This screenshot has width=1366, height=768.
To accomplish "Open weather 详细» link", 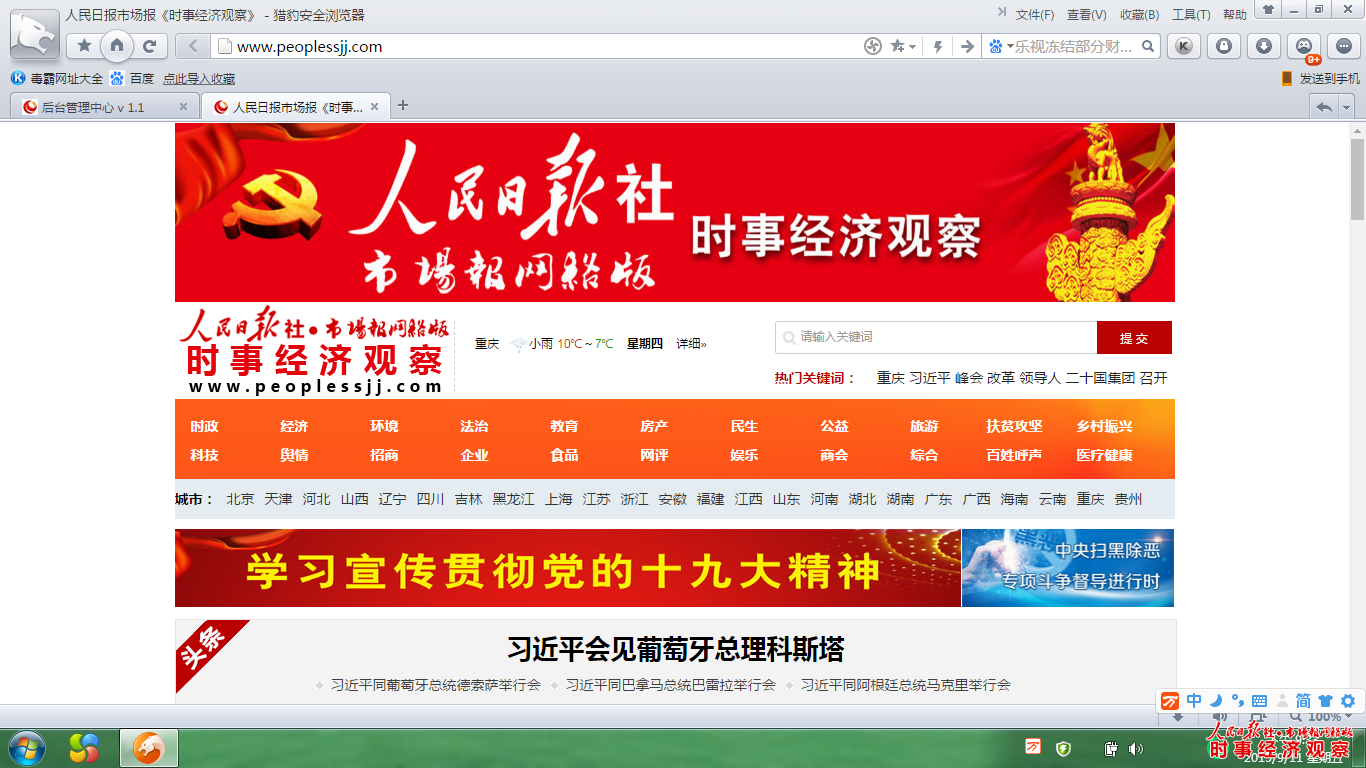I will (691, 344).
